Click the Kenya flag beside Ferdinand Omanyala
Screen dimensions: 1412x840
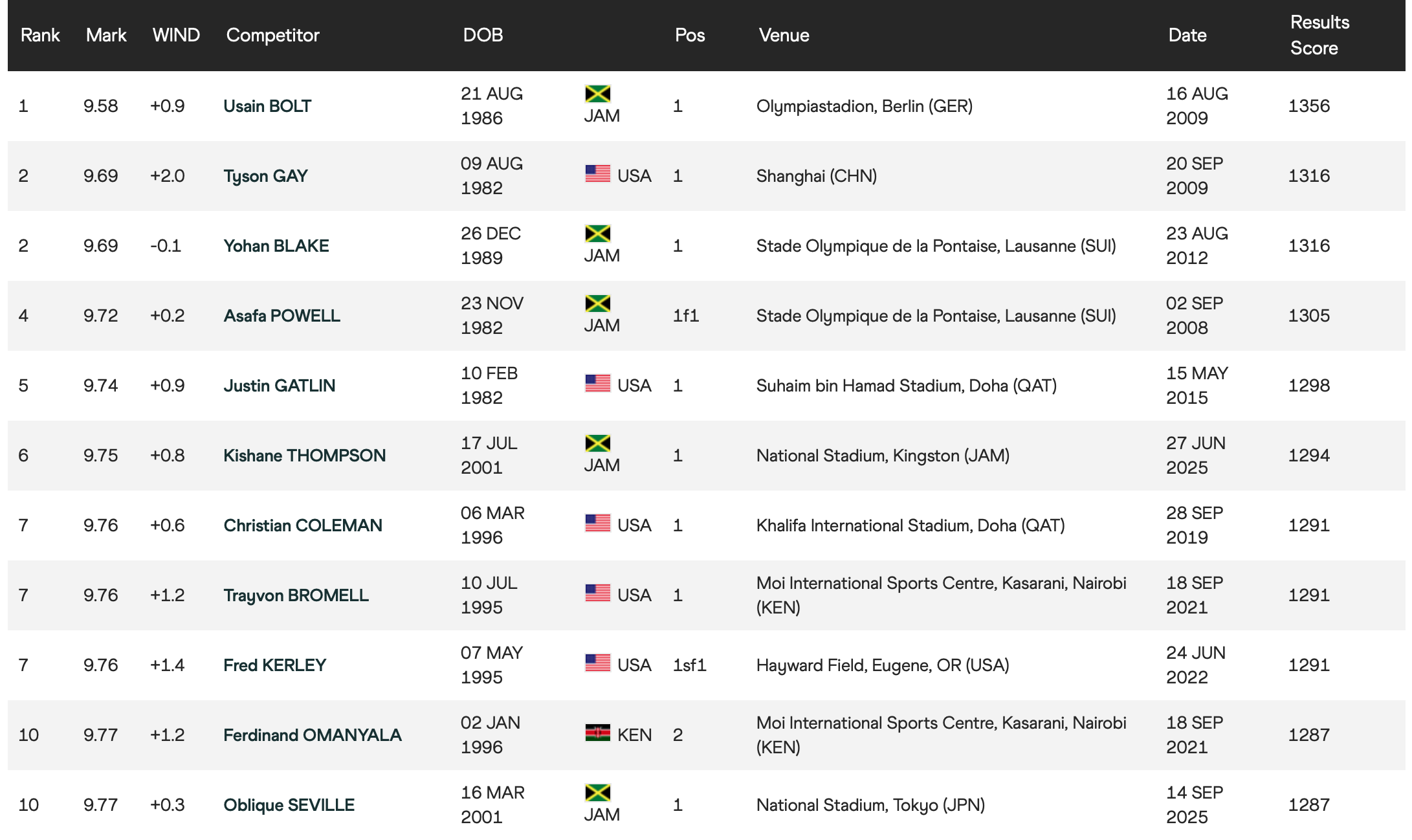[x=597, y=733]
